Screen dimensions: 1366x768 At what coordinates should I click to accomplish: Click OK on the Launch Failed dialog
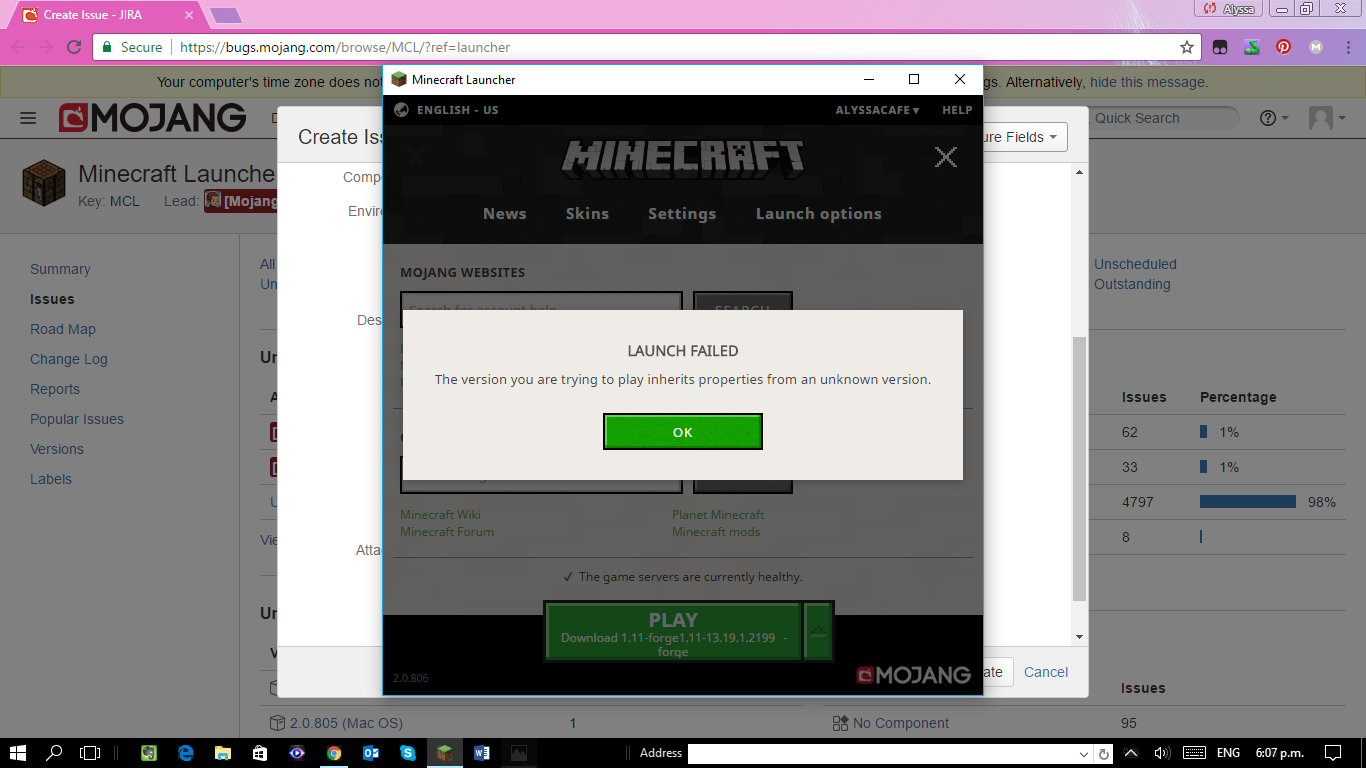(x=683, y=432)
